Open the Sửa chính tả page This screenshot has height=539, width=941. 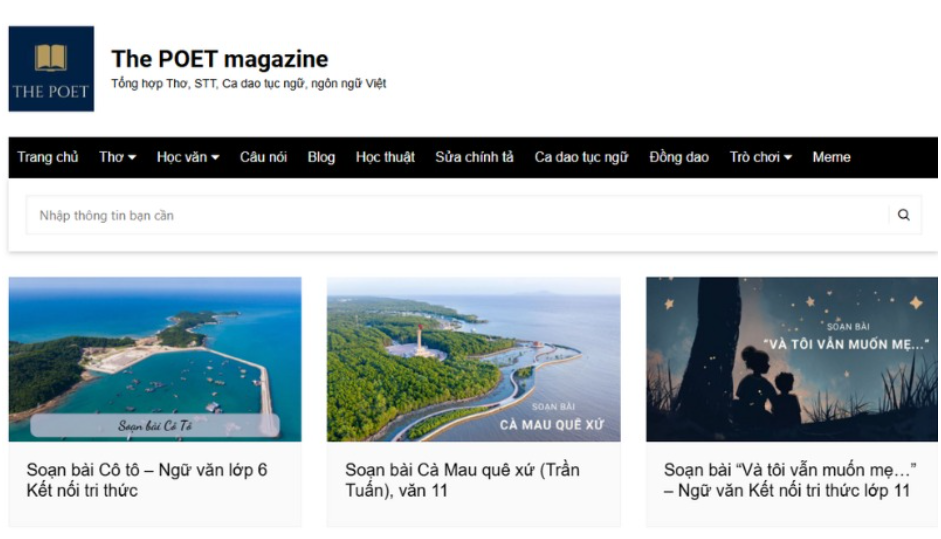click(x=474, y=157)
